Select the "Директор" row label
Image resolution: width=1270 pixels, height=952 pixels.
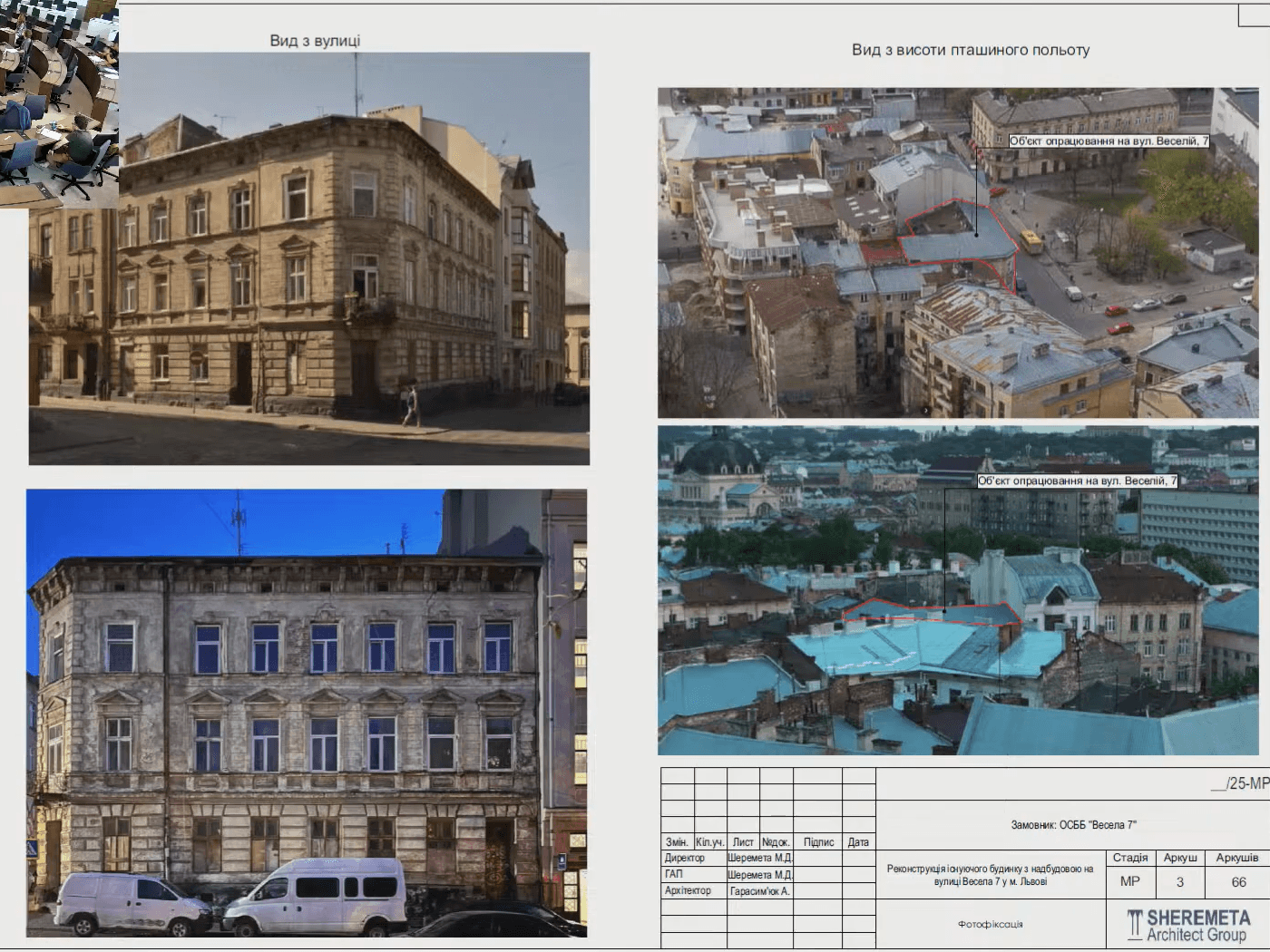pos(685,858)
